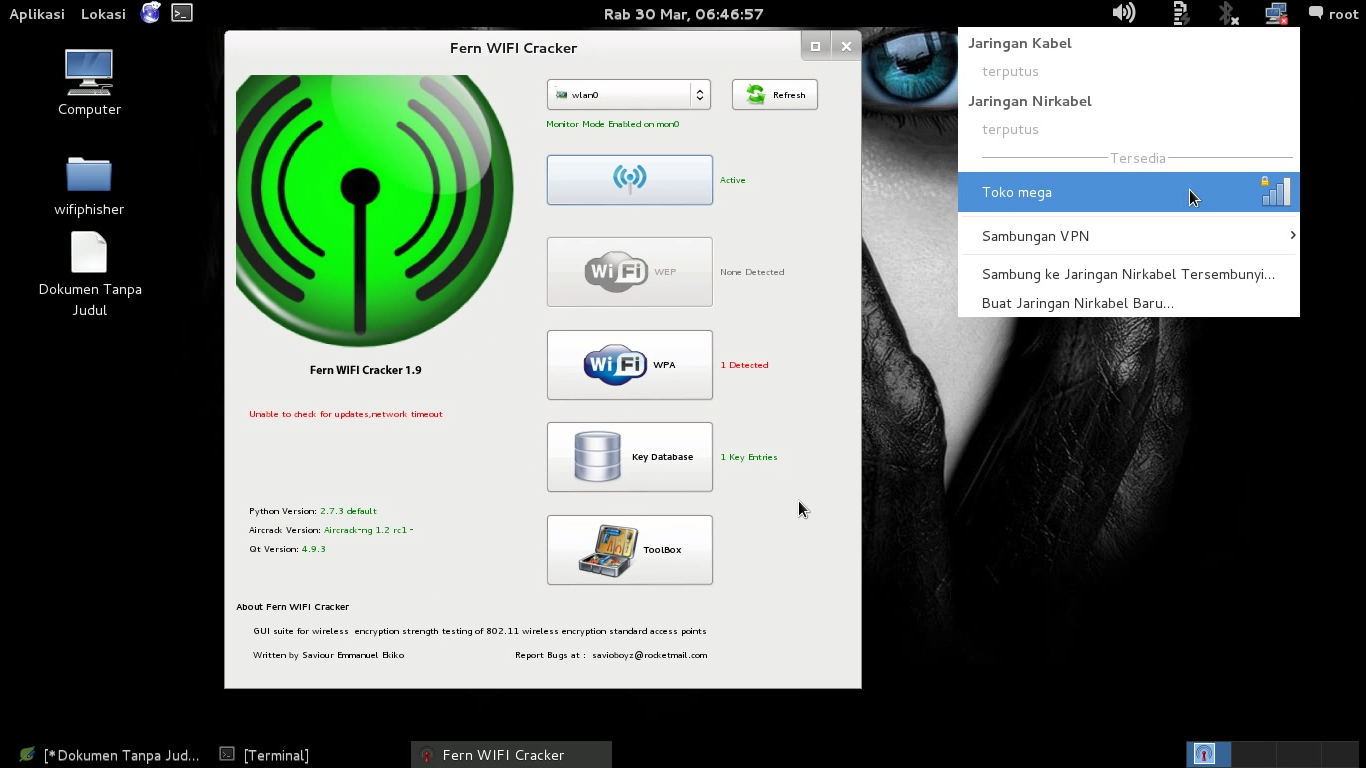
Task: Click the 'Active' scan status text
Action: 733,180
